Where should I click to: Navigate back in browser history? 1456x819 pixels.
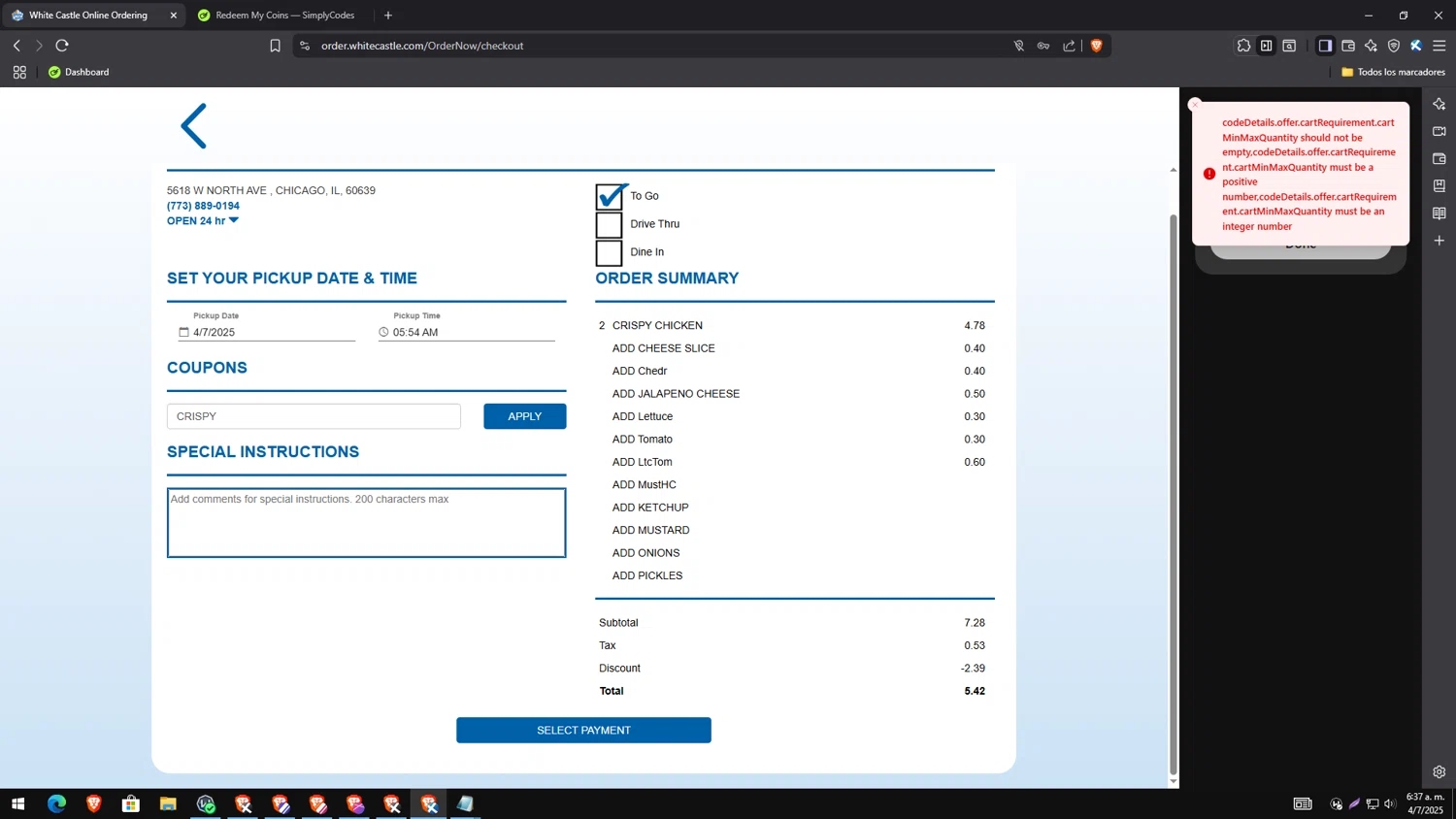pyautogui.click(x=17, y=46)
